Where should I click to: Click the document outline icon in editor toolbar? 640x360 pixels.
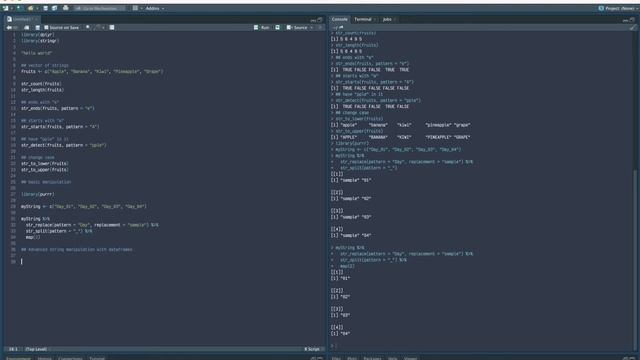click(320, 27)
